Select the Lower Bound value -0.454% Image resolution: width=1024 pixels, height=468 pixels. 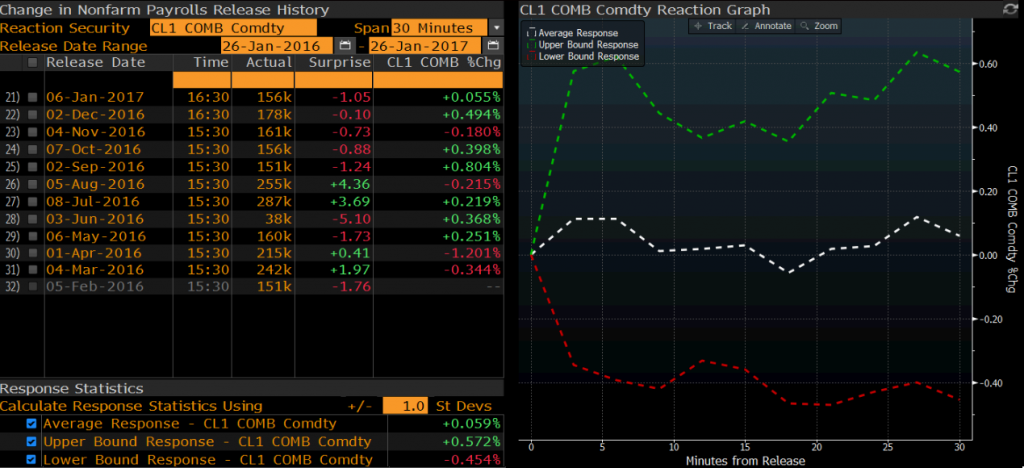click(x=471, y=460)
